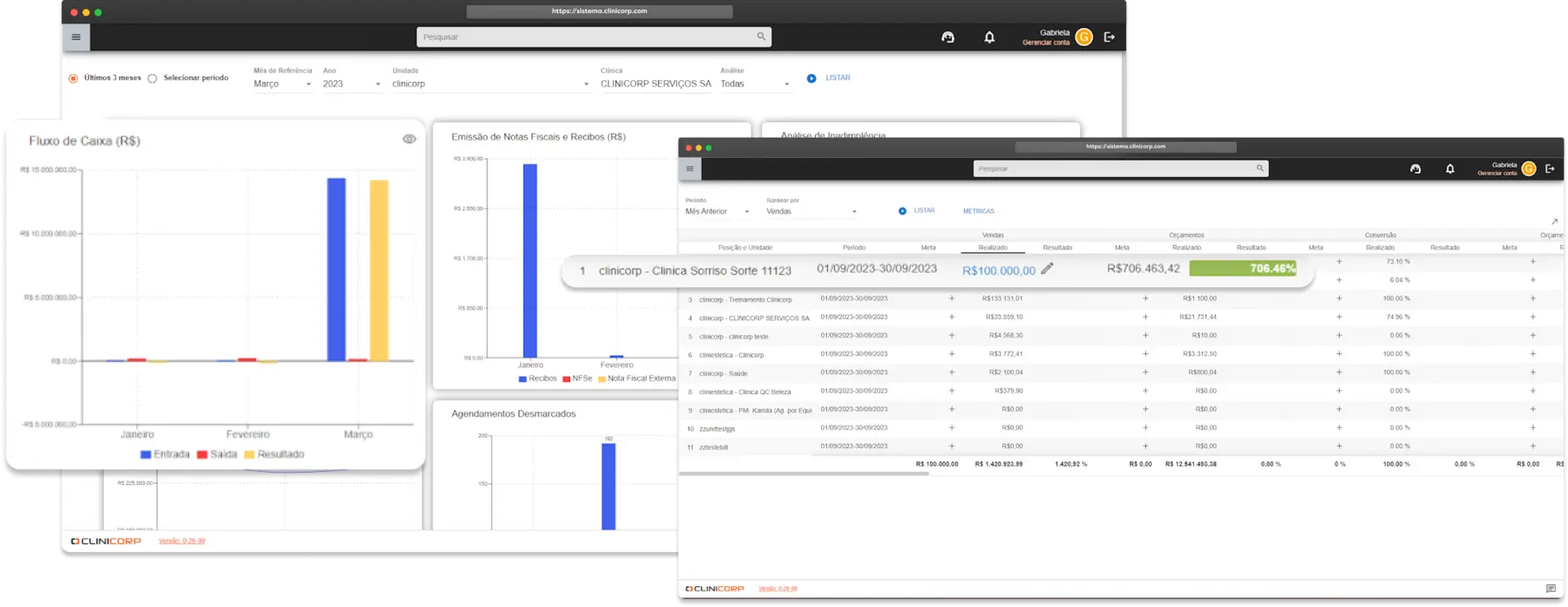This screenshot has width=1568, height=607.
Task: Open notifications bell in ranking window
Action: tap(1450, 168)
